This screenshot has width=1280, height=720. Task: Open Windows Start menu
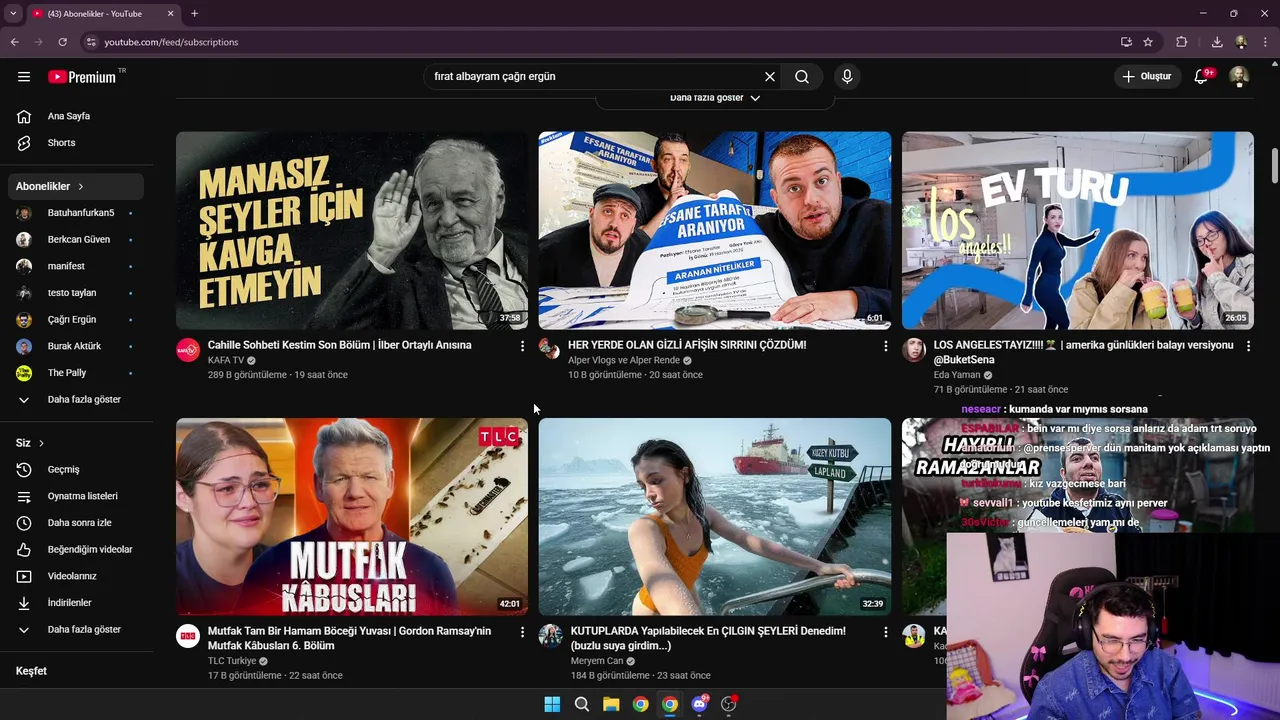point(552,704)
